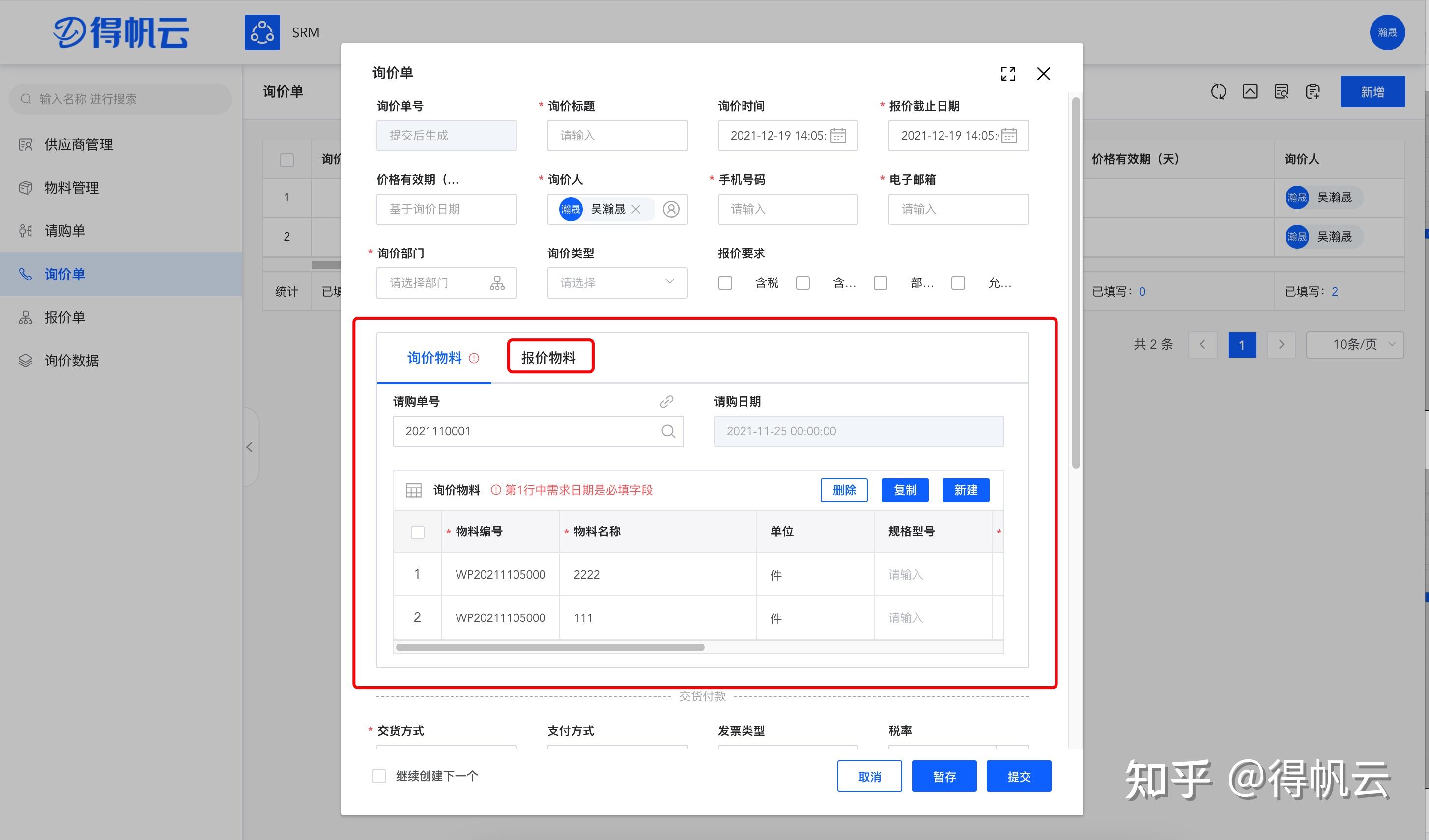Switch to the 报价物料 tab
Screen dimensions: 1429x840
[x=550, y=357]
